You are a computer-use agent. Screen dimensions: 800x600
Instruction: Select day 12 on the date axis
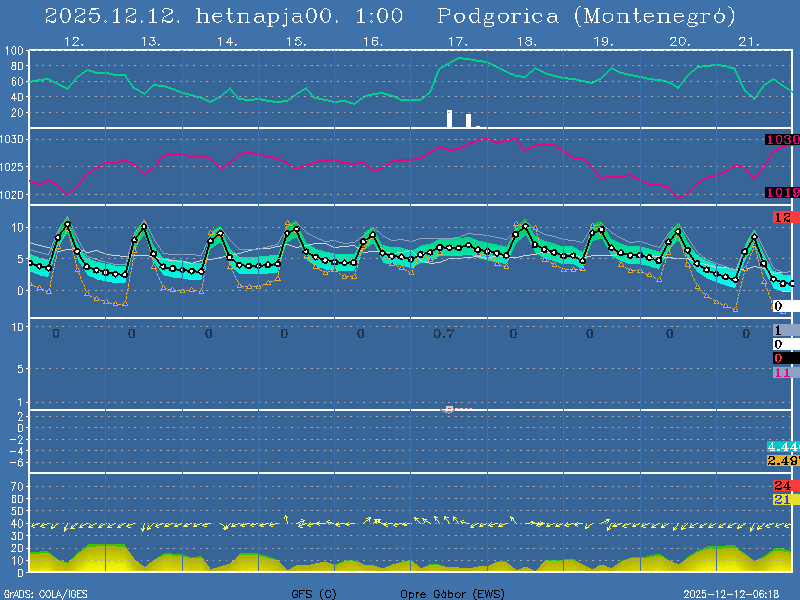click(72, 42)
